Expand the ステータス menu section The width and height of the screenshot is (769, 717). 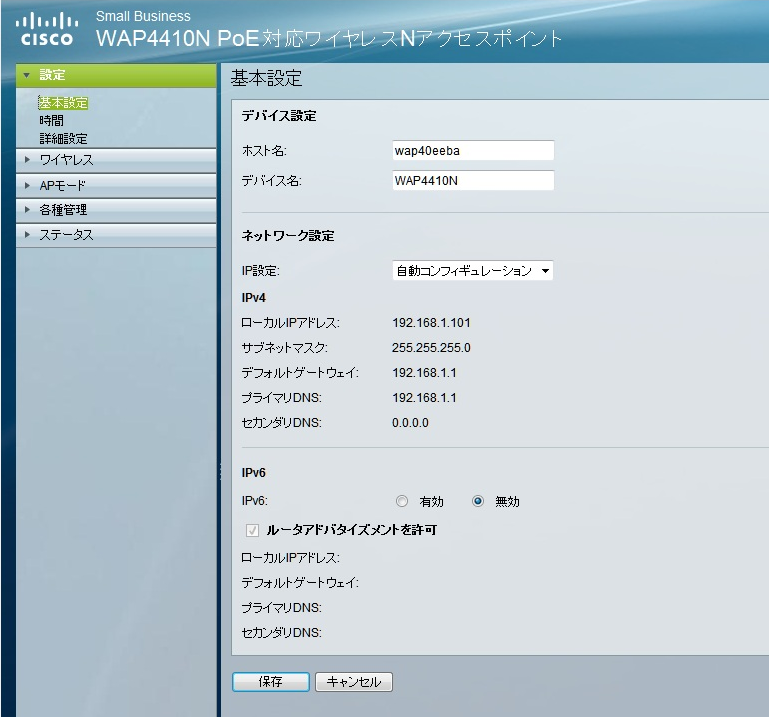[116, 235]
